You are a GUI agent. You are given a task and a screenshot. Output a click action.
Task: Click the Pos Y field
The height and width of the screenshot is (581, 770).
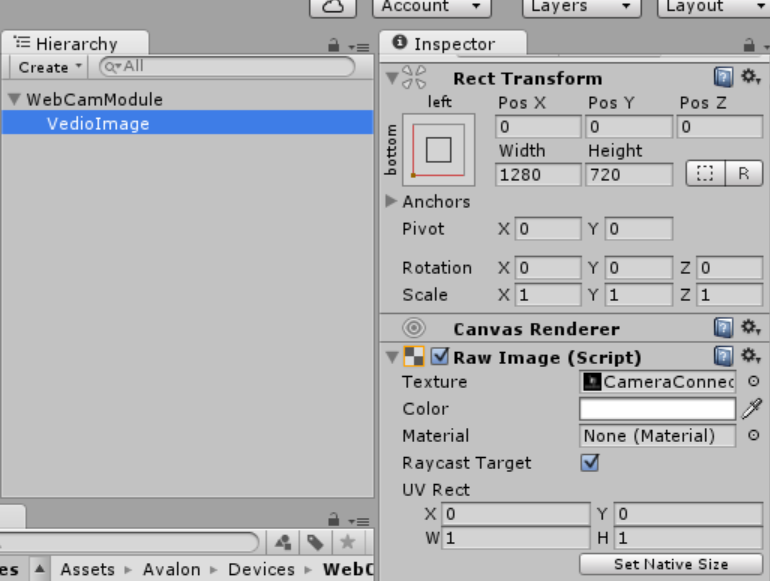pos(629,127)
